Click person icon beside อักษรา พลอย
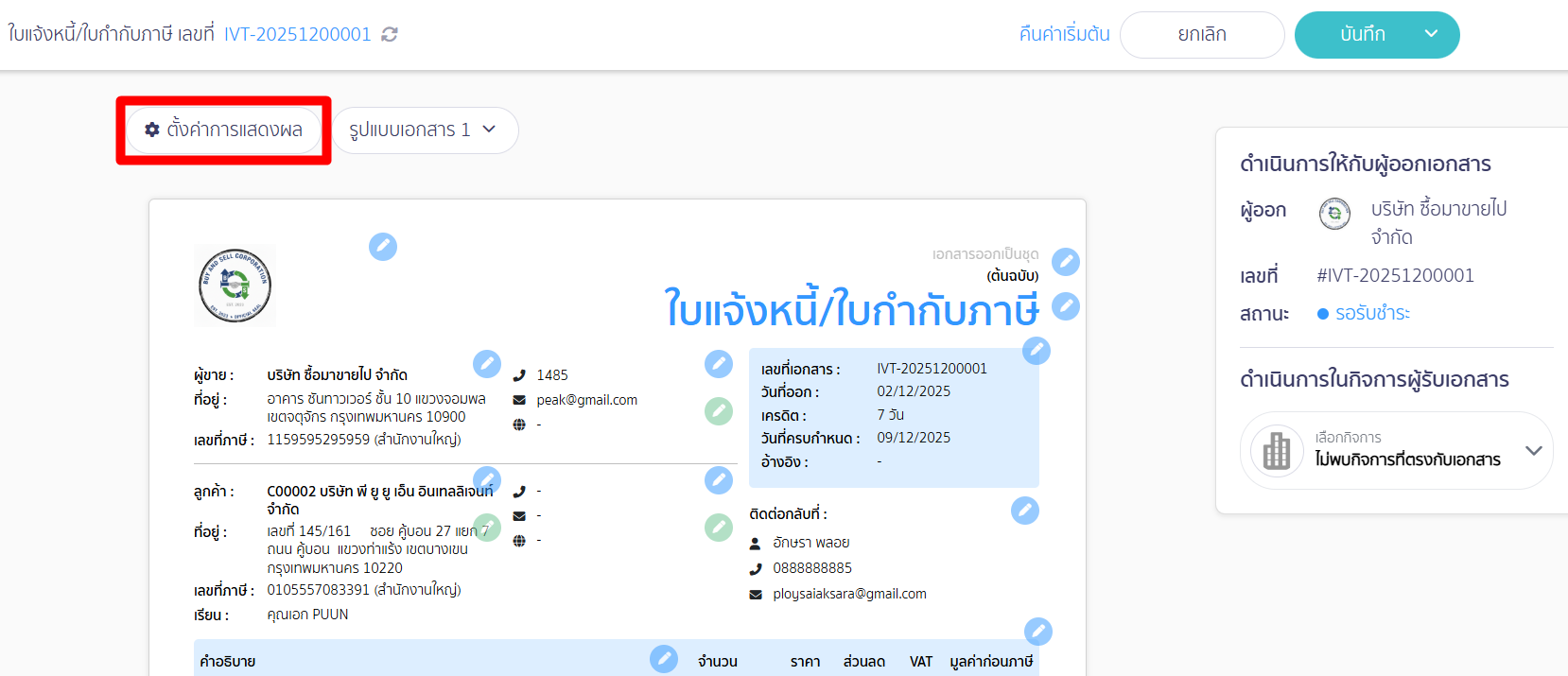 [x=756, y=544]
